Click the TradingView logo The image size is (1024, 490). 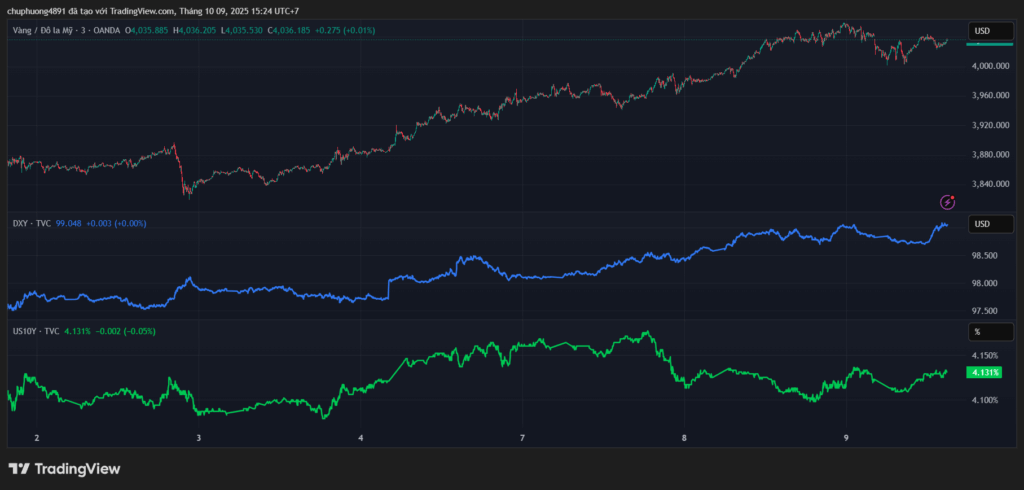click(64, 468)
